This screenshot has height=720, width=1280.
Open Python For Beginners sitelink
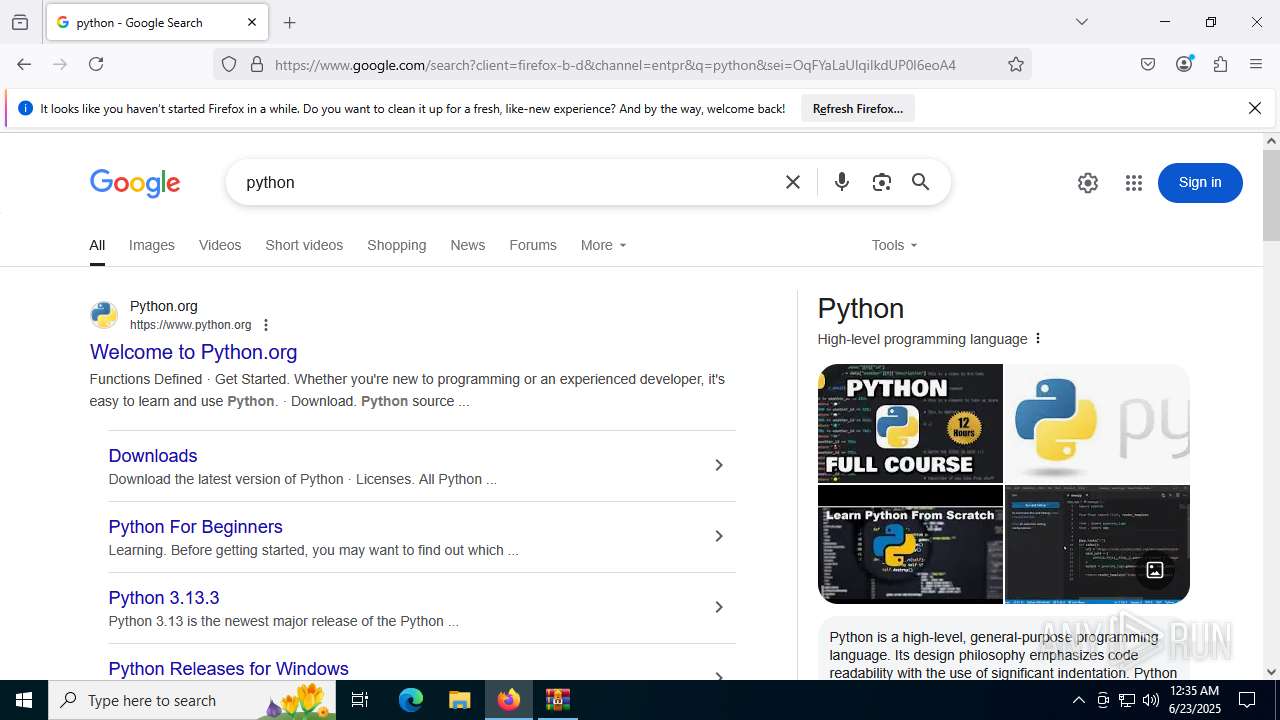tap(195, 527)
